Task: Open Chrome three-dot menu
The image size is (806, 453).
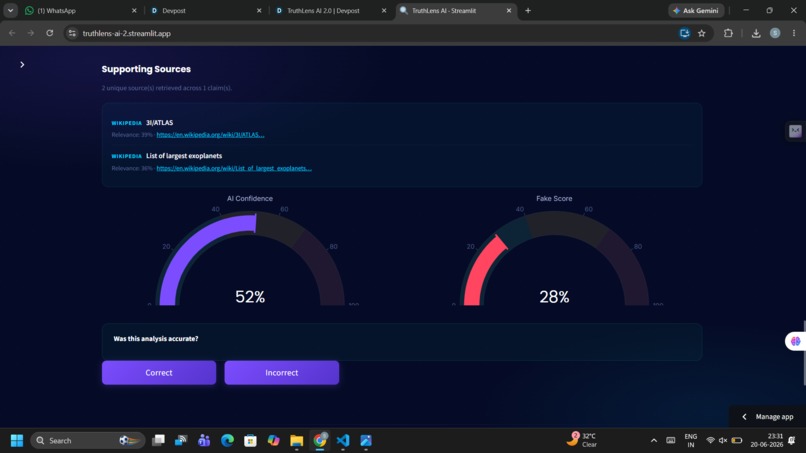Action: coord(794,33)
